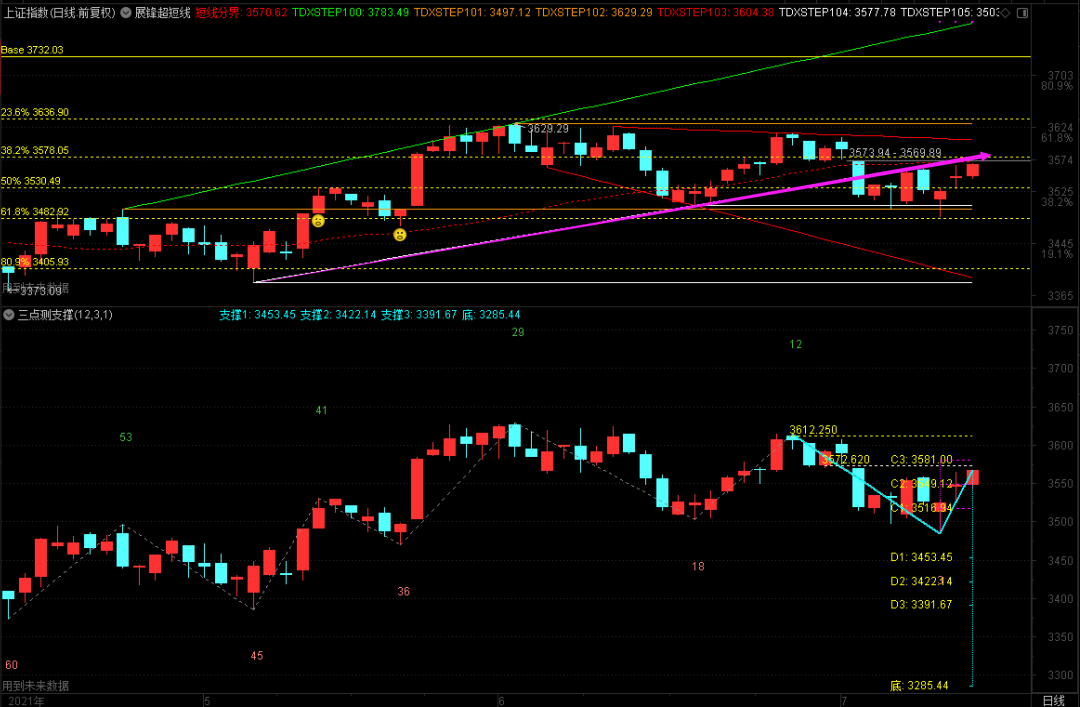Click the 支撑1: 3453.45 readout in sub-chart header

pyautogui.click(x=258, y=315)
